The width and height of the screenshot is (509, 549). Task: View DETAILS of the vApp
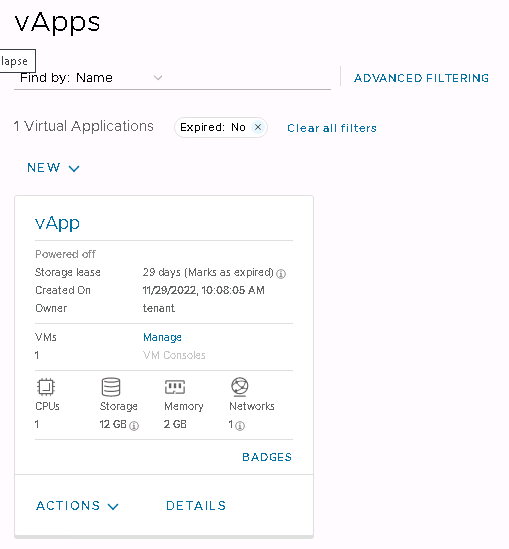196,506
